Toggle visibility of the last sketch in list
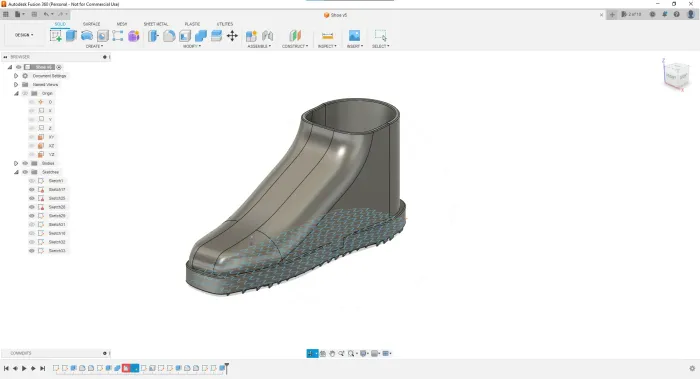The height and width of the screenshot is (379, 700). 32,251
